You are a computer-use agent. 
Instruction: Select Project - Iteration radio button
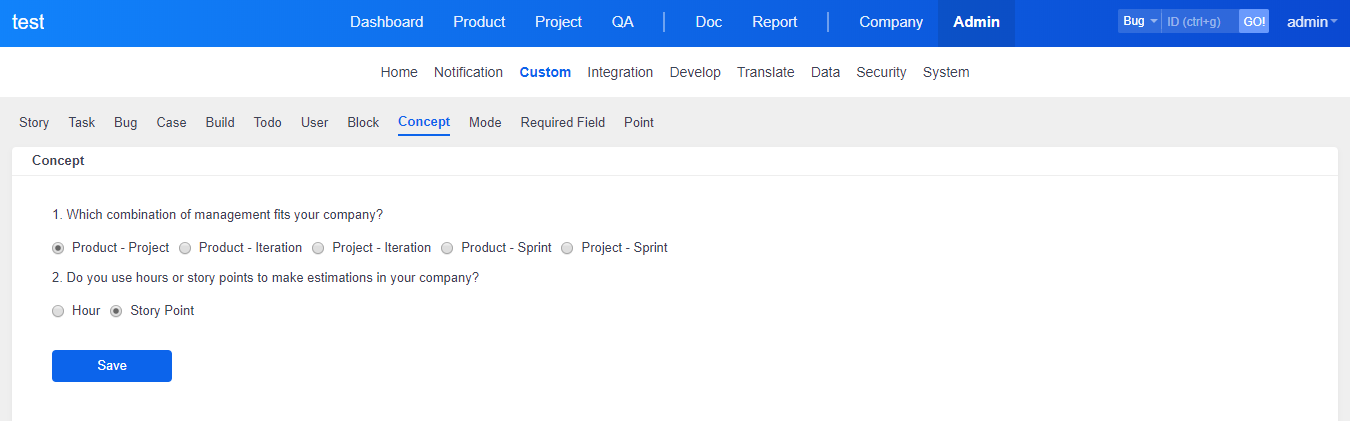click(x=318, y=248)
